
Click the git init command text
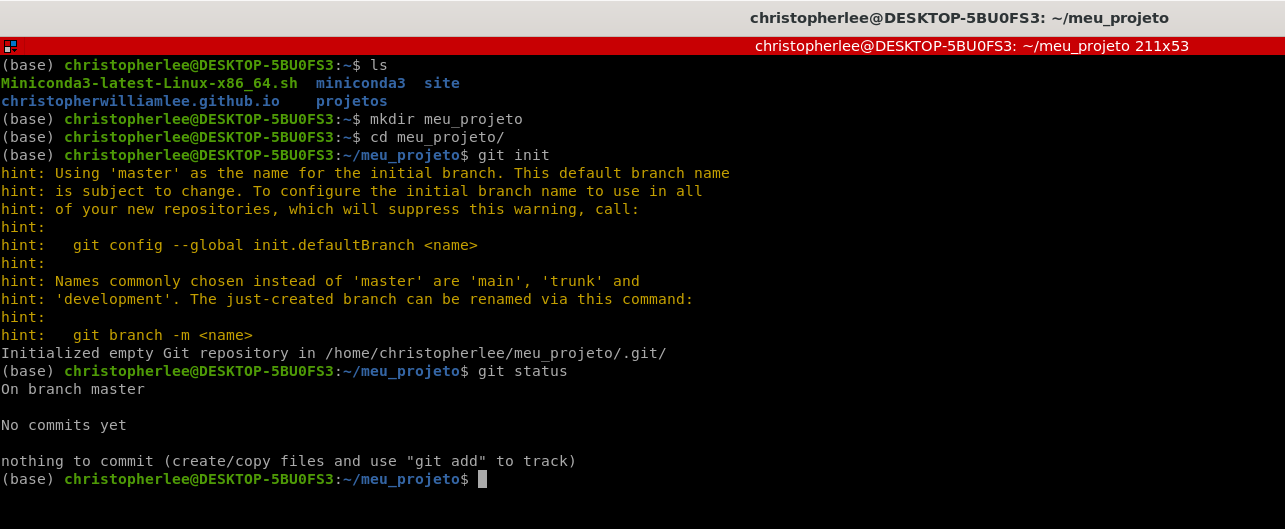click(x=514, y=155)
